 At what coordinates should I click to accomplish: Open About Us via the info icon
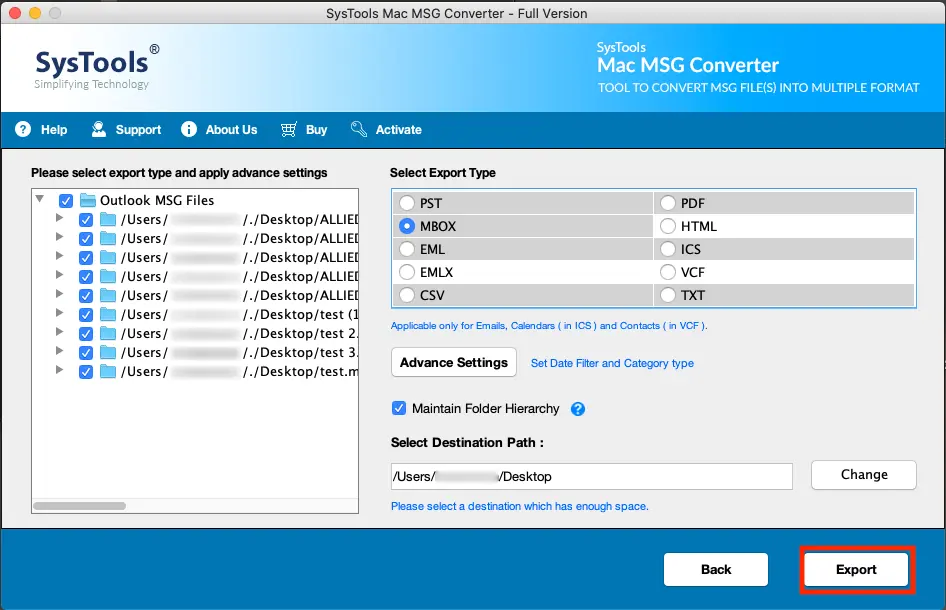pyautogui.click(x=188, y=129)
